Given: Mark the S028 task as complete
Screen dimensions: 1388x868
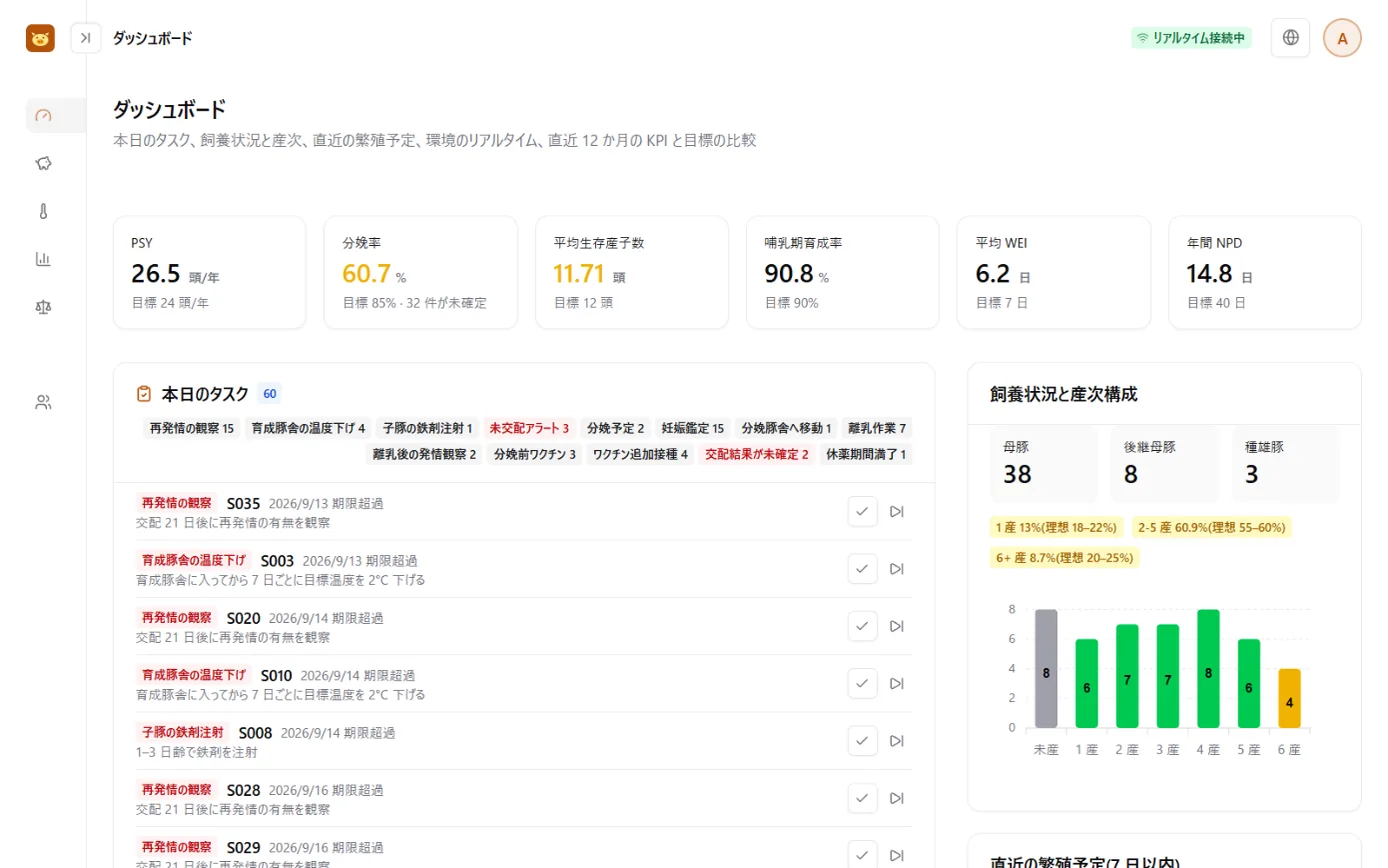Looking at the screenshot, I should 862,798.
